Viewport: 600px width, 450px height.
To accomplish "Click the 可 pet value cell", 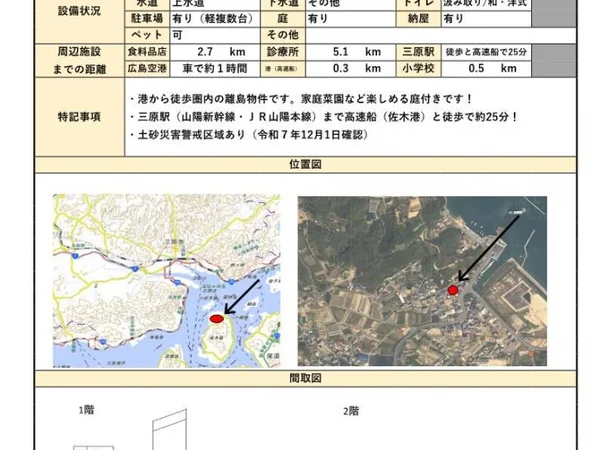I will pos(215,35).
